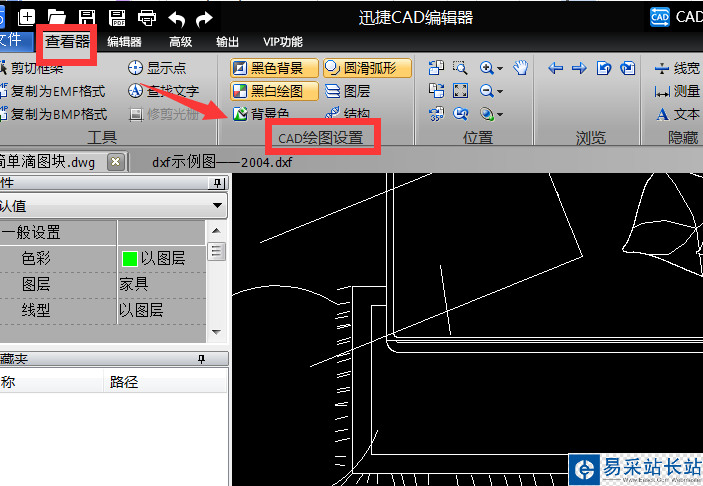Close the 简单滴图块.dwg document tab
The height and width of the screenshot is (486, 703).
coord(116,161)
